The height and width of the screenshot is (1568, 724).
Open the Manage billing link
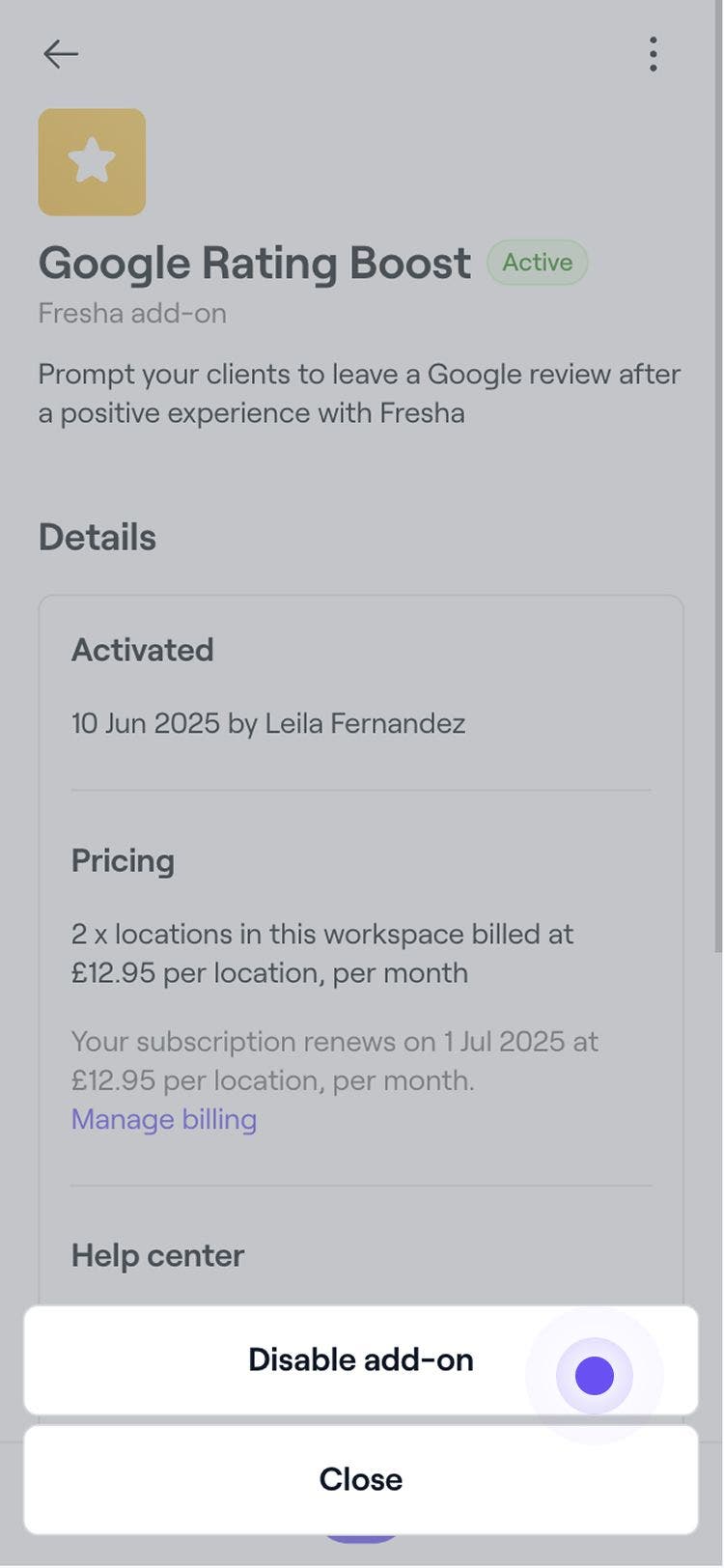164,1119
